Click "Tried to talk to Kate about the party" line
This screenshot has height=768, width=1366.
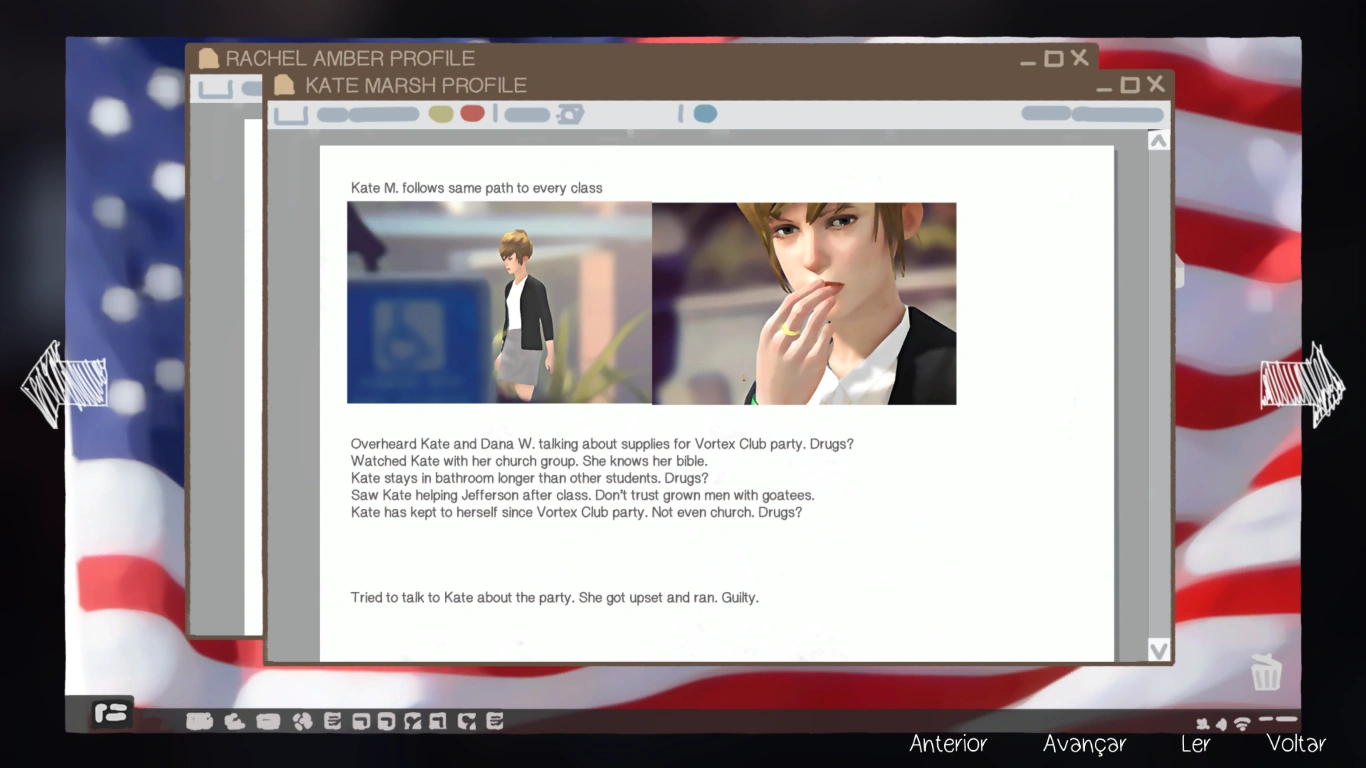[x=554, y=598]
